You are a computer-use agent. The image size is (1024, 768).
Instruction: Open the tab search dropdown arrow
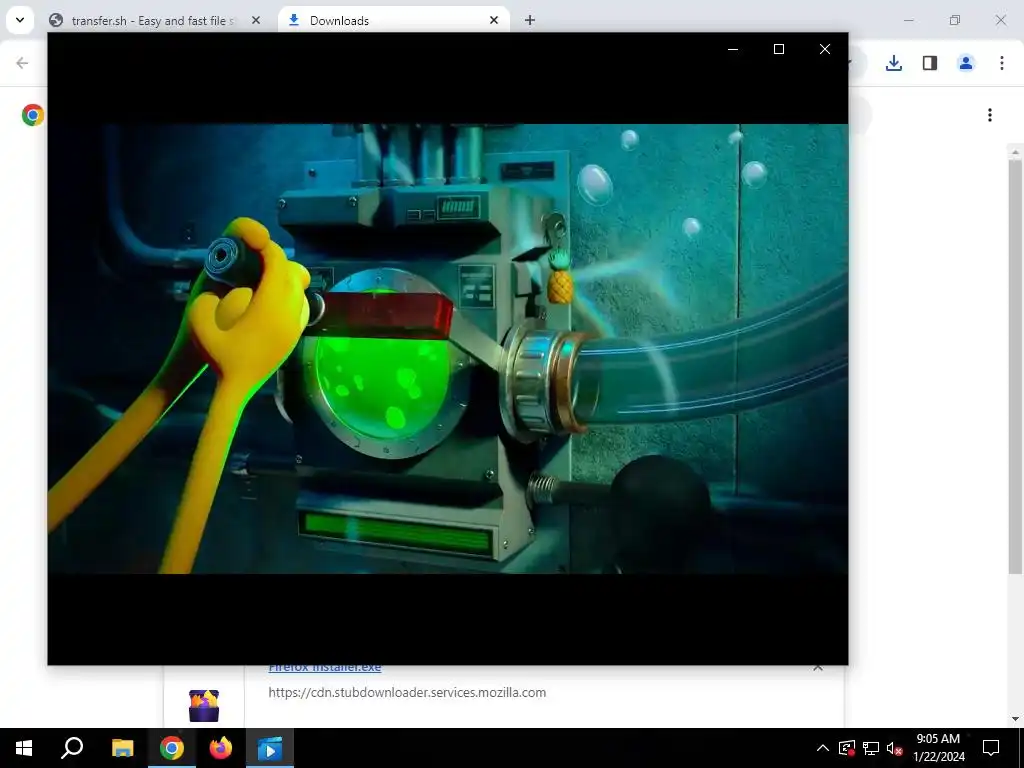(20, 20)
